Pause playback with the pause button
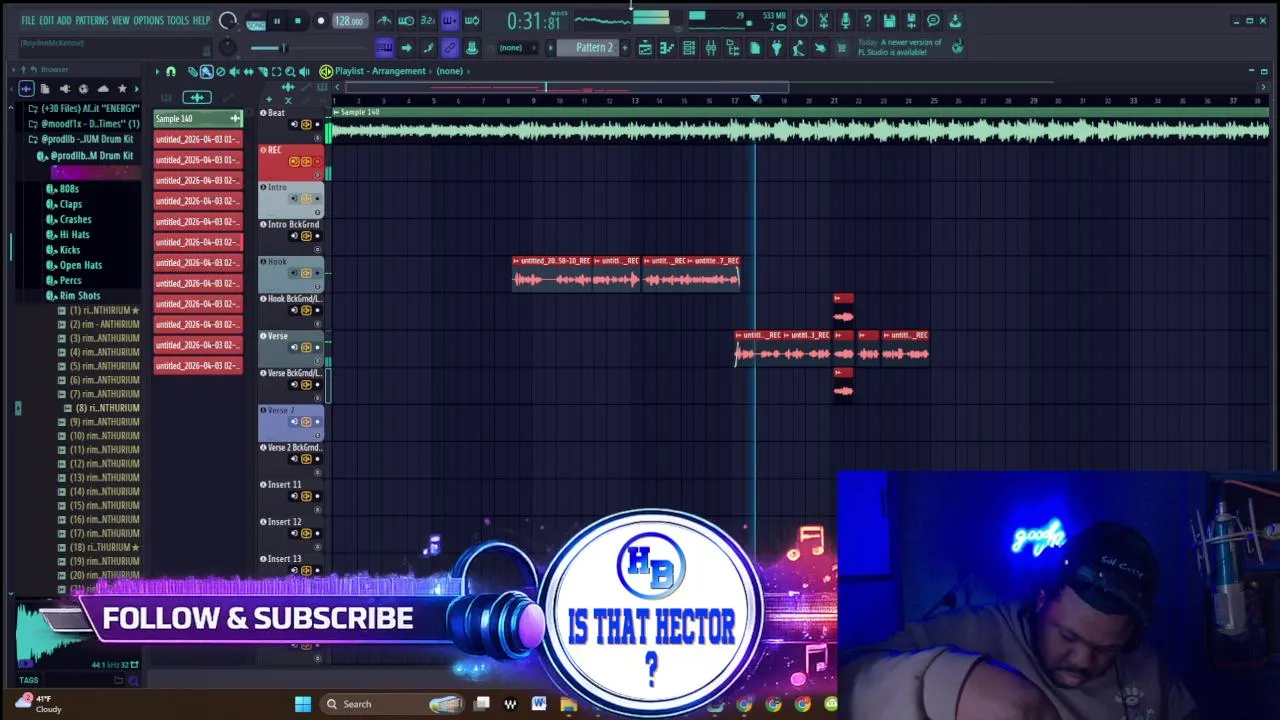1280x720 pixels. (277, 21)
